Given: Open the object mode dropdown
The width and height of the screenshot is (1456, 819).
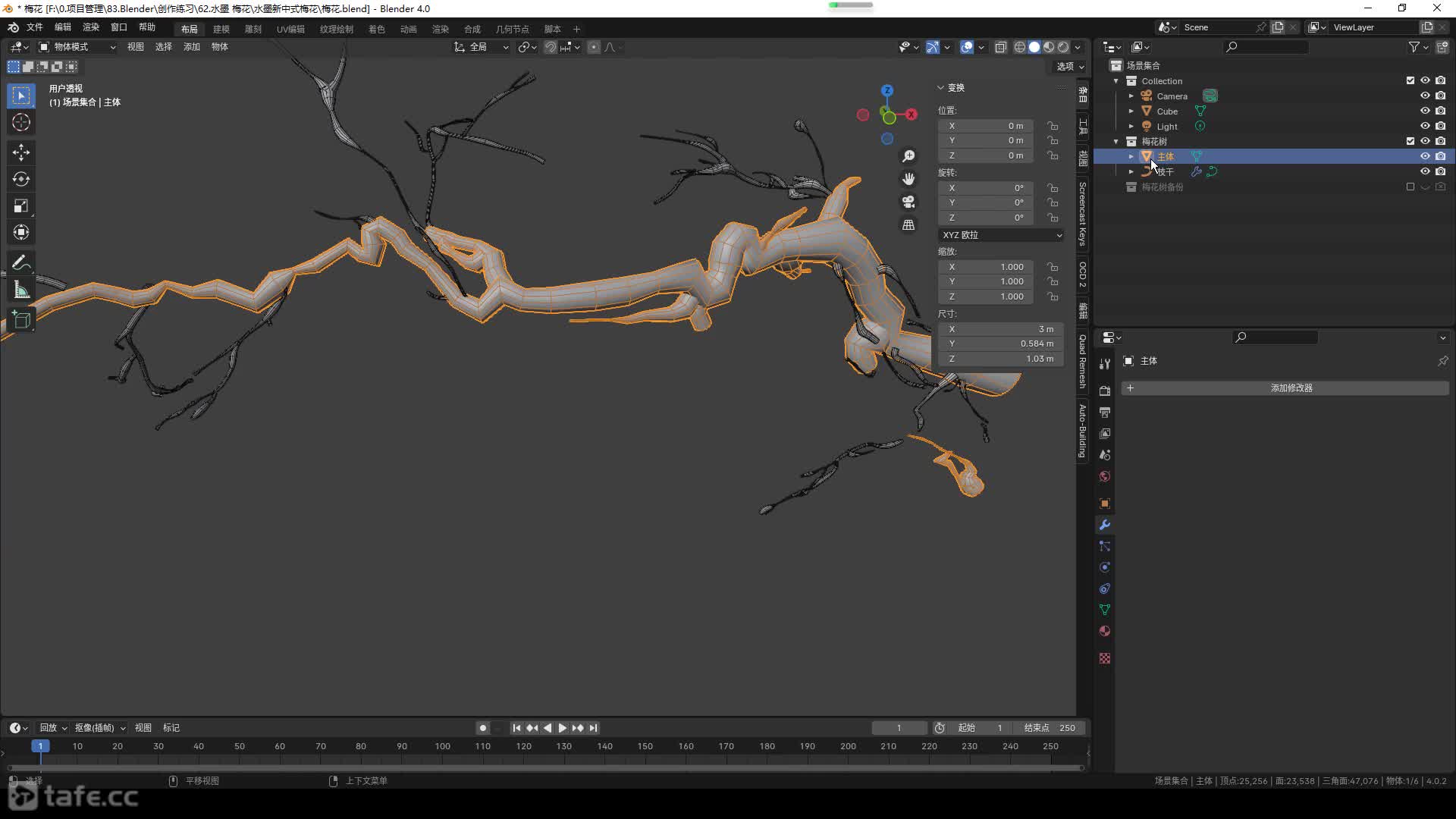Looking at the screenshot, I should coord(77,47).
